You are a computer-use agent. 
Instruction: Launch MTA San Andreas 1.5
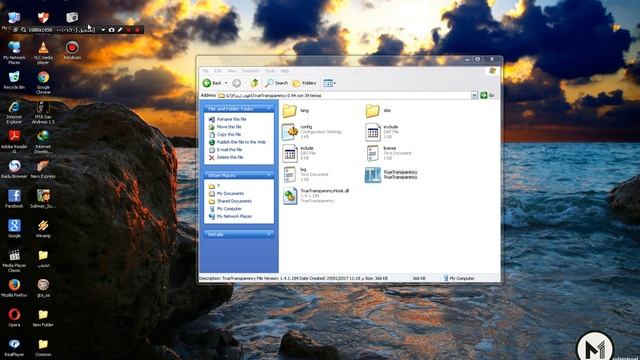pyautogui.click(x=43, y=112)
